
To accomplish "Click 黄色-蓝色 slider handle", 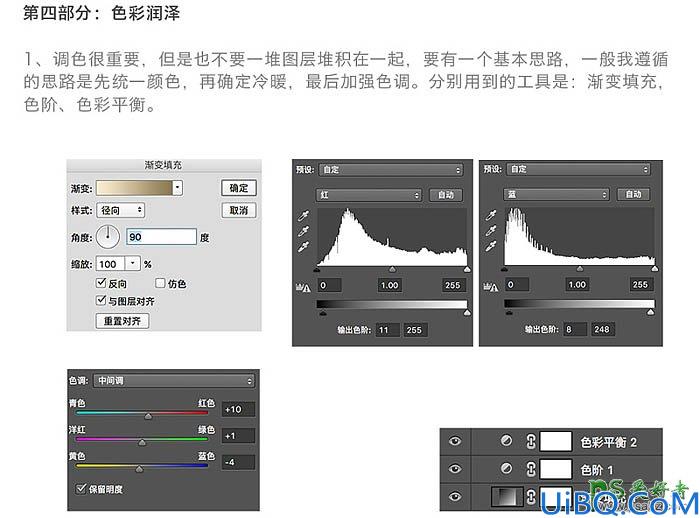I will point(139,469).
